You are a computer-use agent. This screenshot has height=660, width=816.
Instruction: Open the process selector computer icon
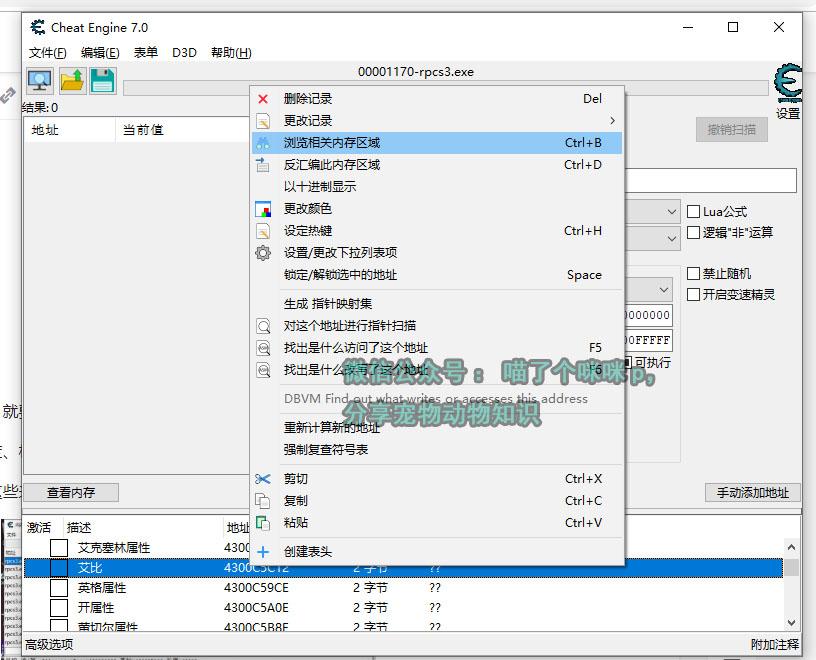[40, 81]
